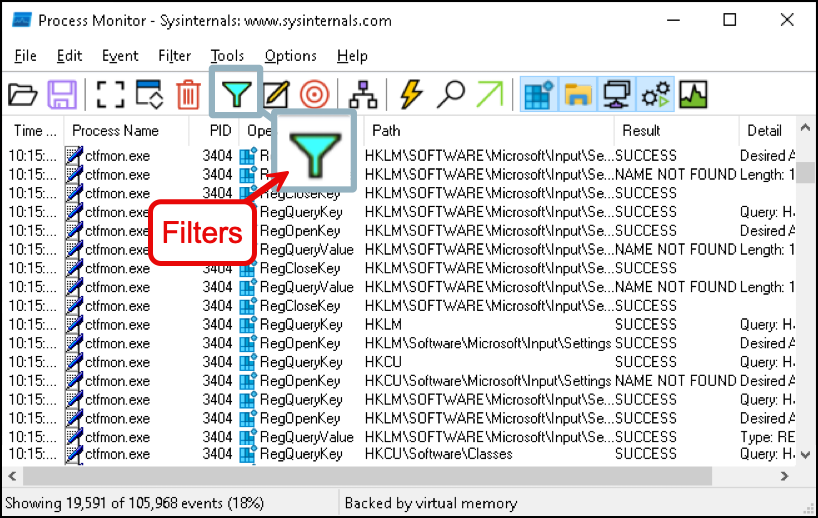
Task: Click PID 3404 in the HKCU path row
Action: [x=217, y=362]
